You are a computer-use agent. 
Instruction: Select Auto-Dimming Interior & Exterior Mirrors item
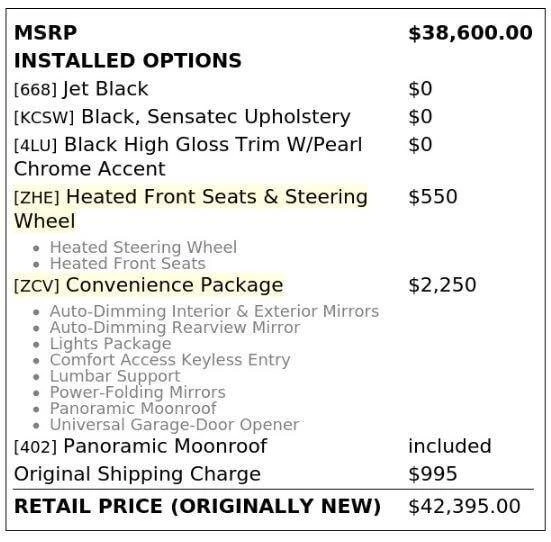coord(214,311)
